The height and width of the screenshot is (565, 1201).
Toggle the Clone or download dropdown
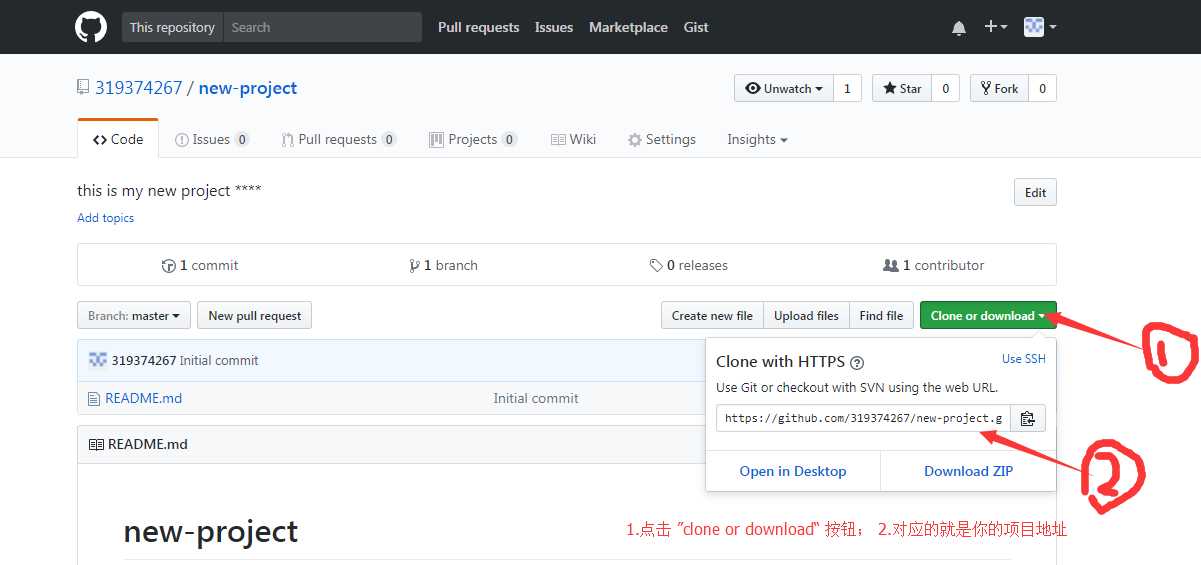988,315
